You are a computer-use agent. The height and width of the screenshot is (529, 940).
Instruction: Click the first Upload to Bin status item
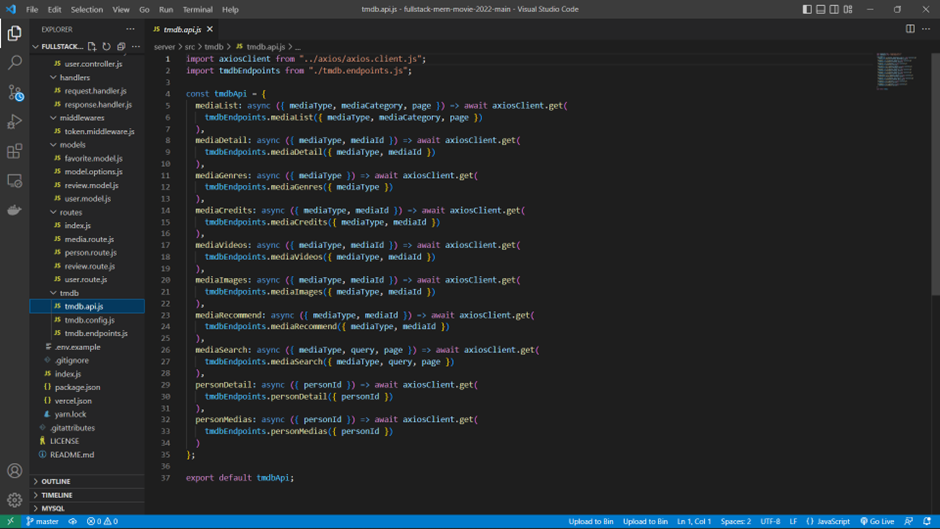coord(590,521)
